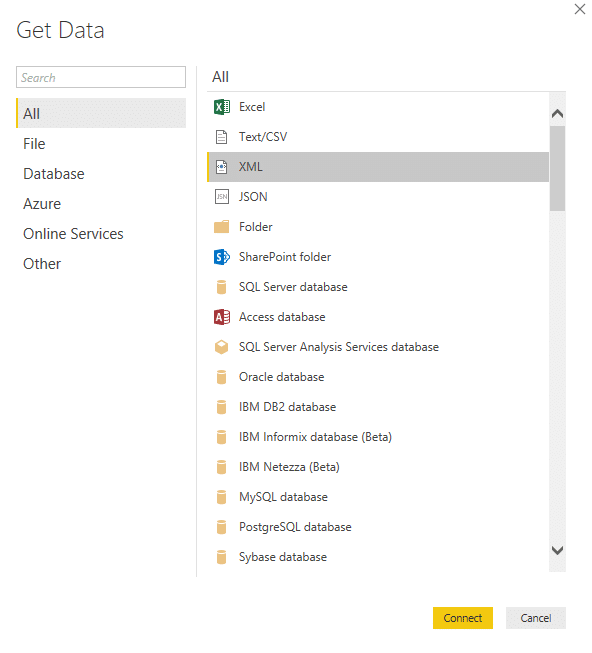The image size is (592, 653).
Task: Click the scroll up arrow
Action: coord(557,114)
